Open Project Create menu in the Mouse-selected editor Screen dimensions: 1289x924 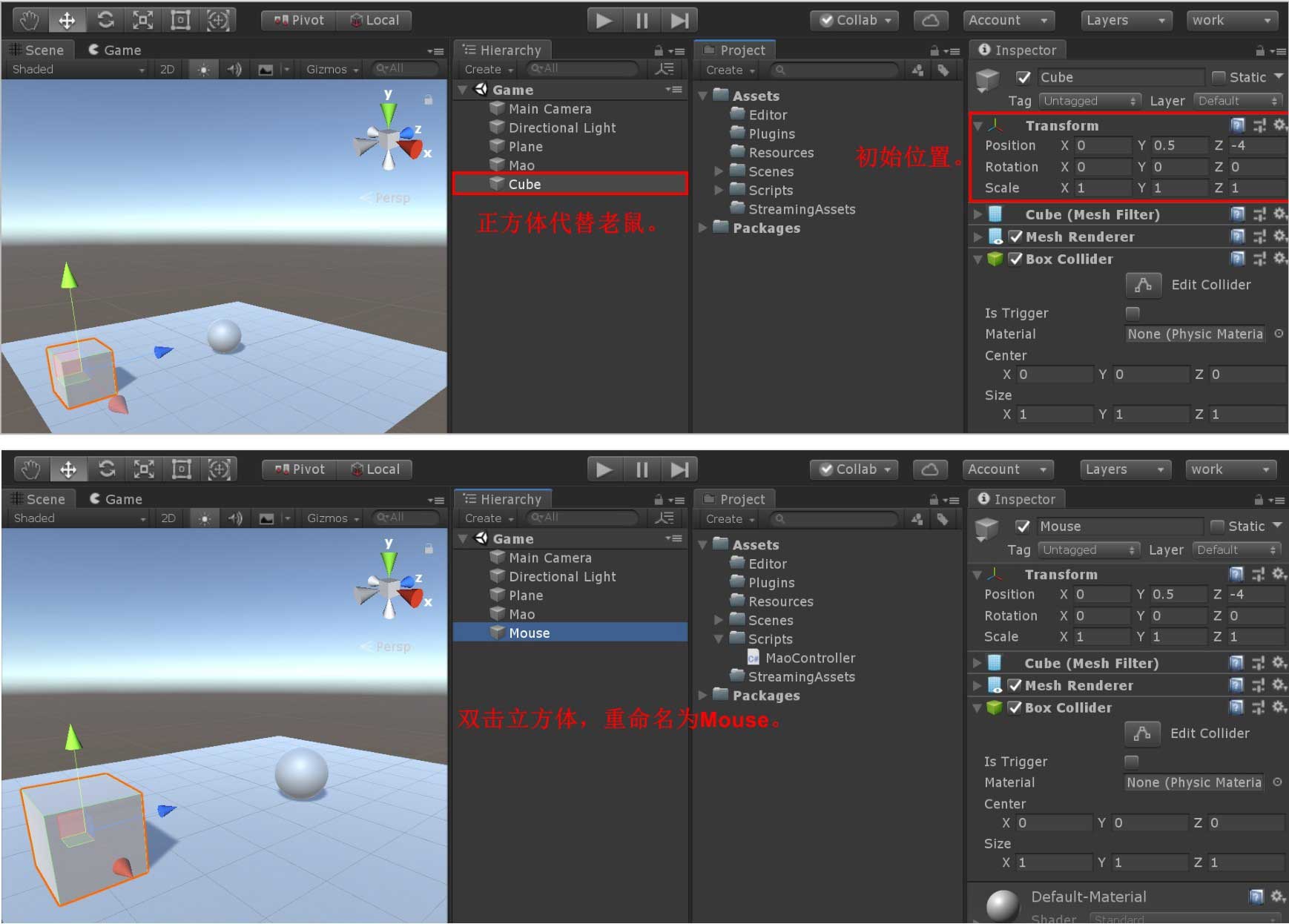(x=730, y=518)
